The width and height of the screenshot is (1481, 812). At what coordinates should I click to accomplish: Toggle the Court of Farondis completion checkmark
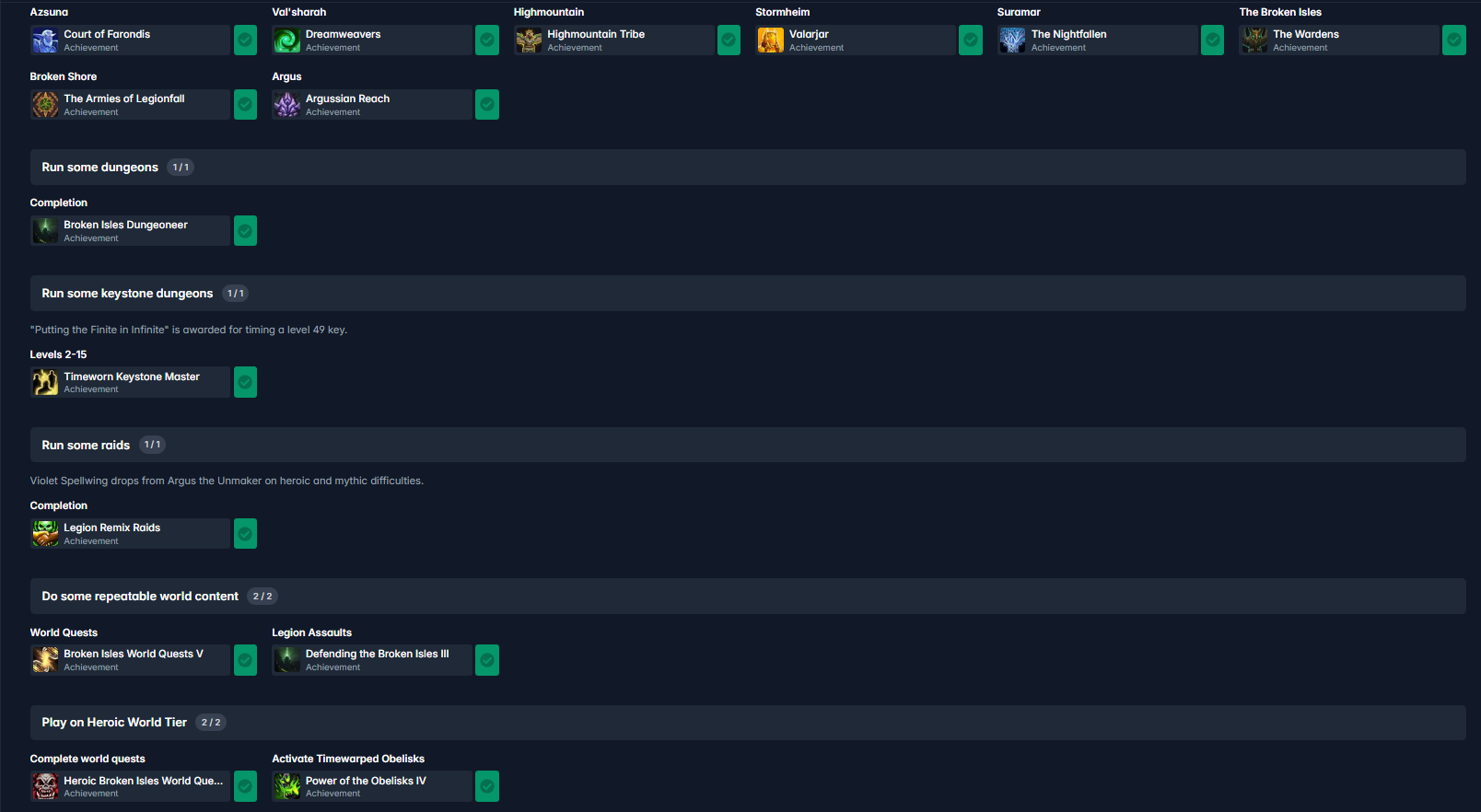click(x=245, y=41)
